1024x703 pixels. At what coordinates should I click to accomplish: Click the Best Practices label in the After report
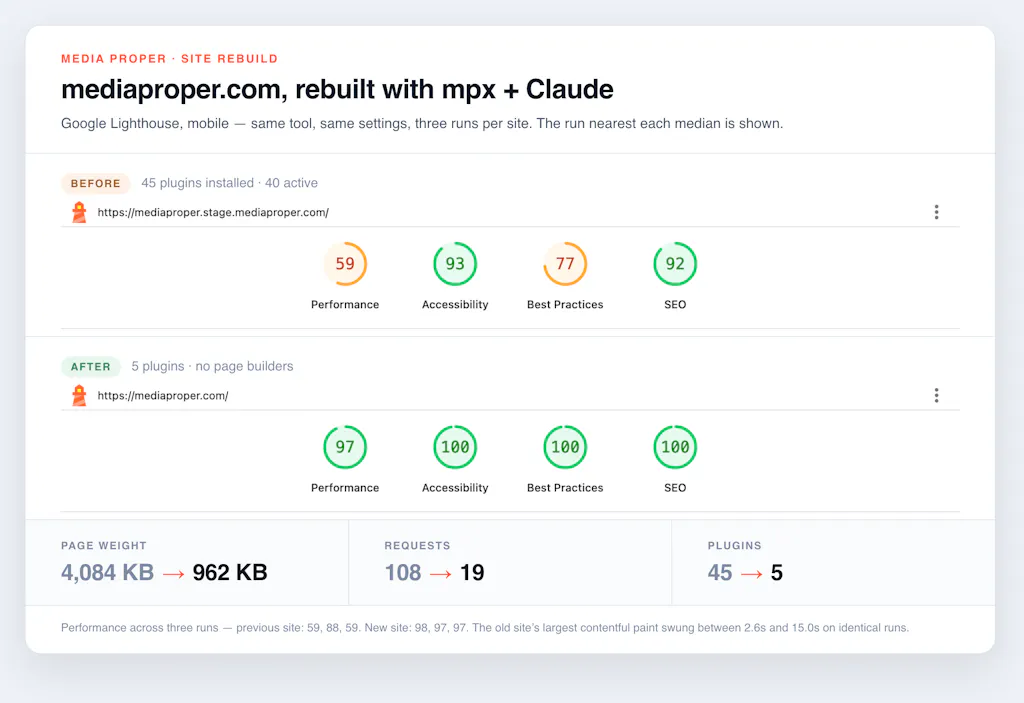(x=565, y=487)
